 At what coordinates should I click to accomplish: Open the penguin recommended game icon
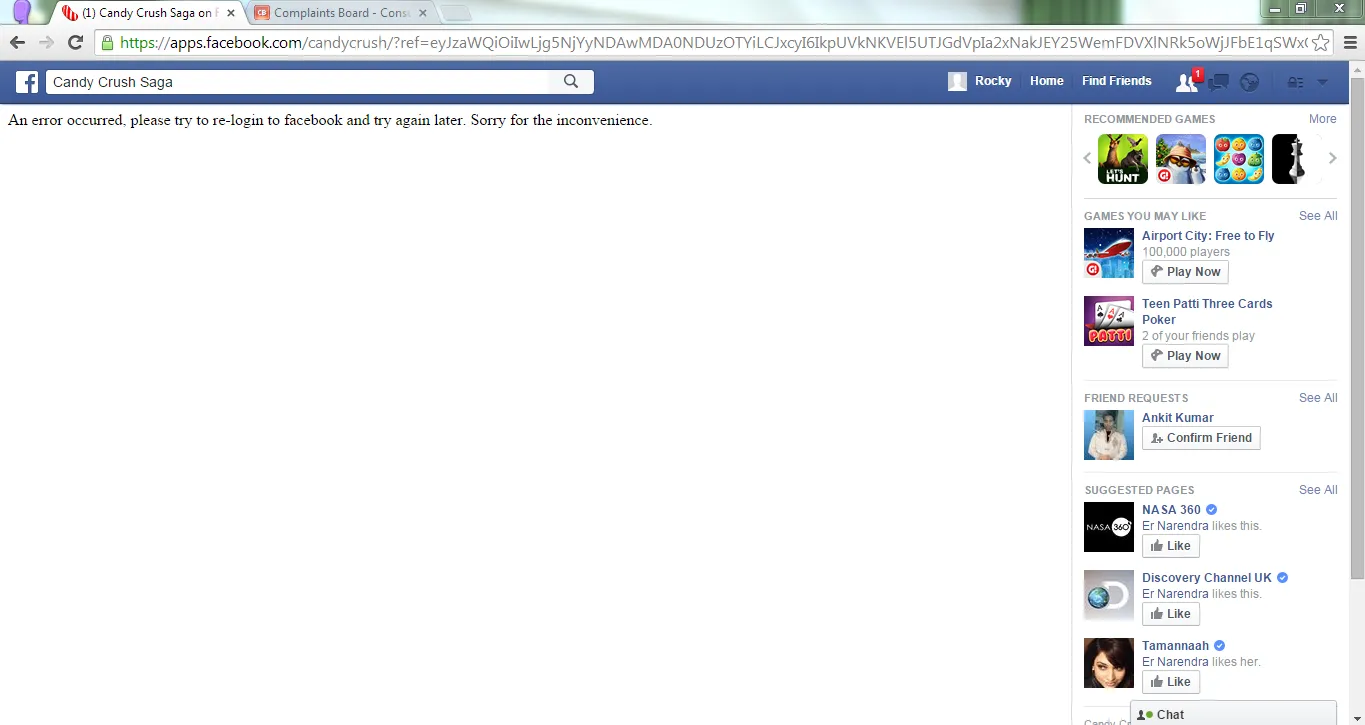coord(1181,159)
